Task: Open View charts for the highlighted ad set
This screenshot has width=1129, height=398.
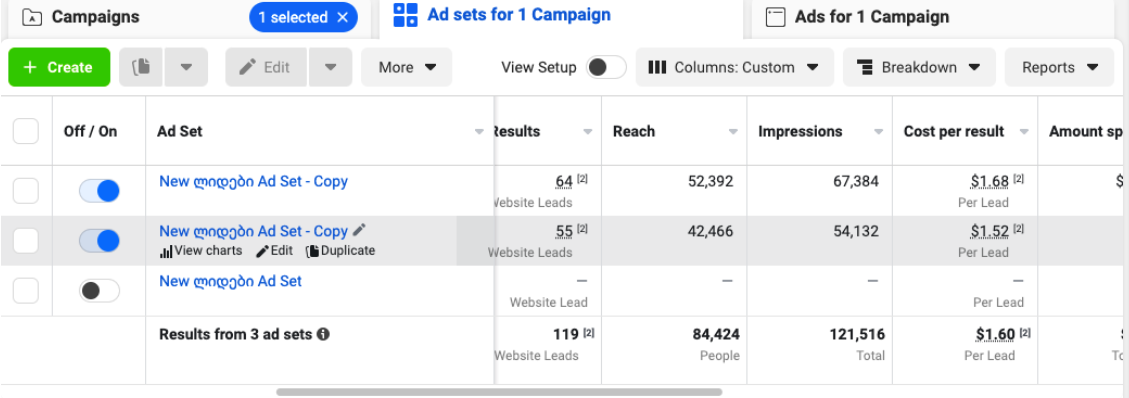Action: click(x=201, y=250)
